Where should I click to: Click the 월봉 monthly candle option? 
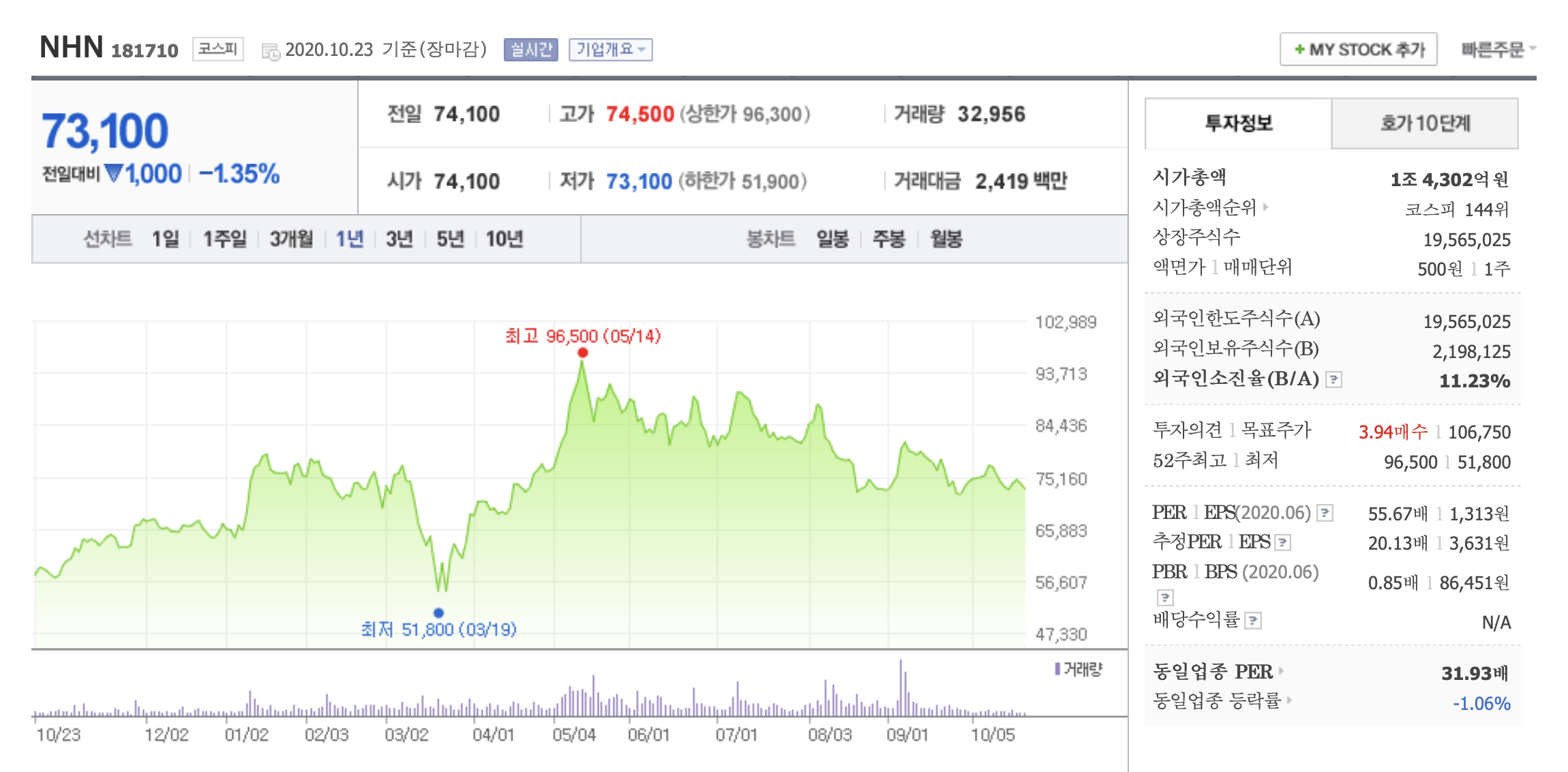click(946, 239)
